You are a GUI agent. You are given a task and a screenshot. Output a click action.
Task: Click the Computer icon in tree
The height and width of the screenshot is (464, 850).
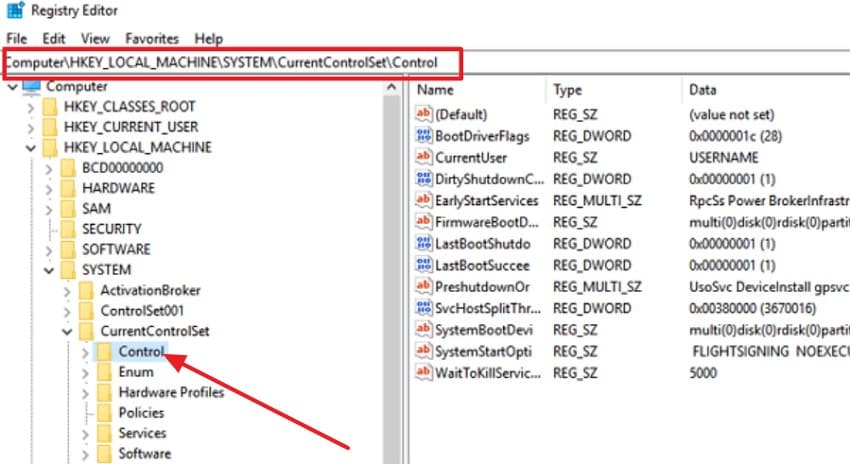pos(31,87)
